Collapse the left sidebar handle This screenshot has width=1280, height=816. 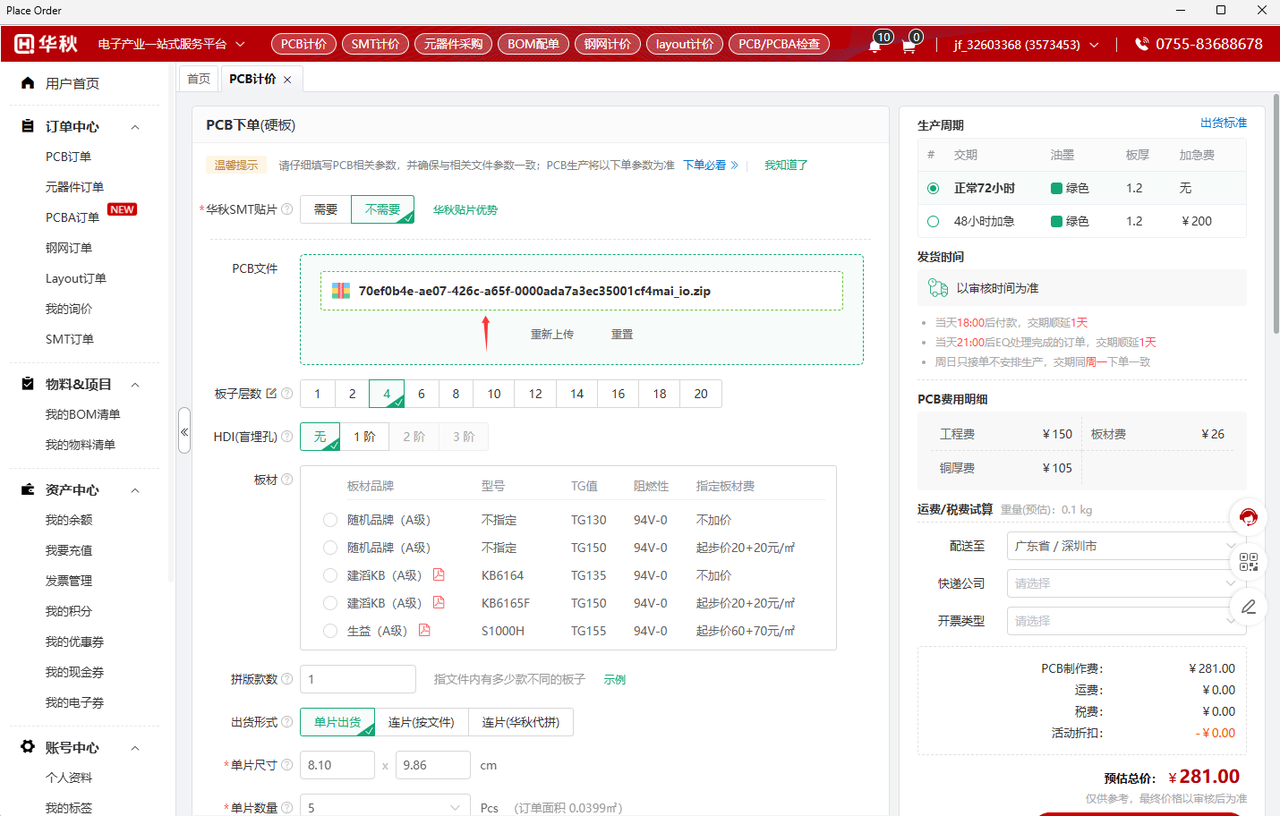[x=184, y=431]
